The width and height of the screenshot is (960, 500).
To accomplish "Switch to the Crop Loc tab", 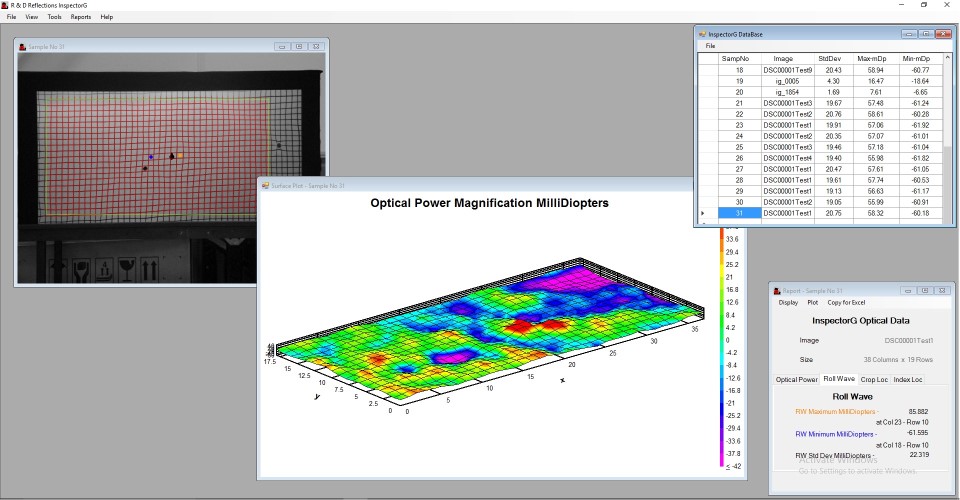I will (873, 380).
